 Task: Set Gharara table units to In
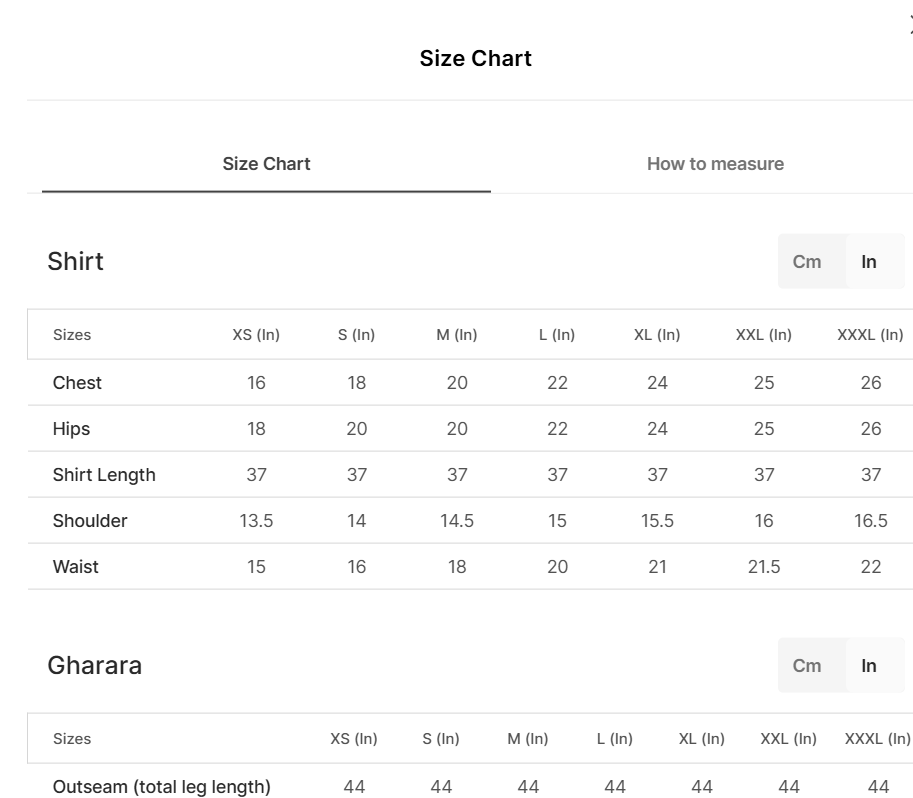(869, 666)
